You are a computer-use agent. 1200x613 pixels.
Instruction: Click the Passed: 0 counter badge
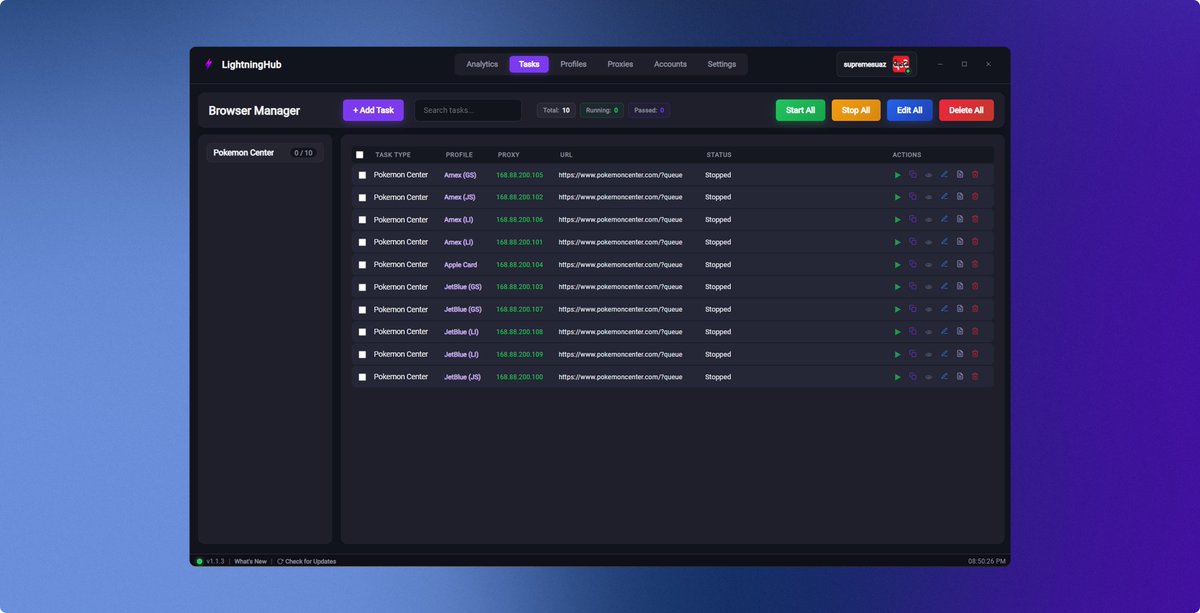(649, 110)
